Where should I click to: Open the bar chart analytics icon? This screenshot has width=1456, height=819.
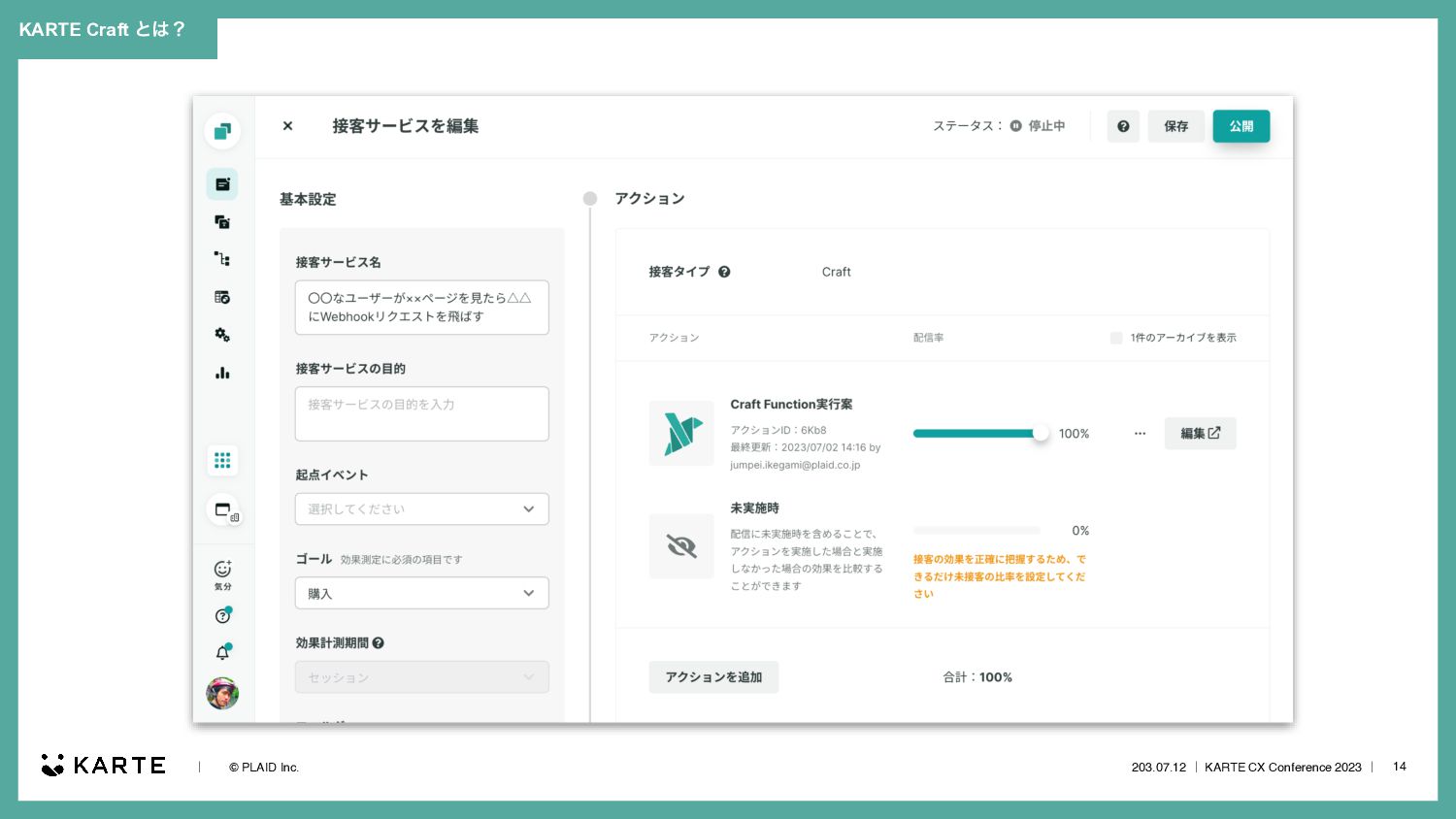coord(222,373)
